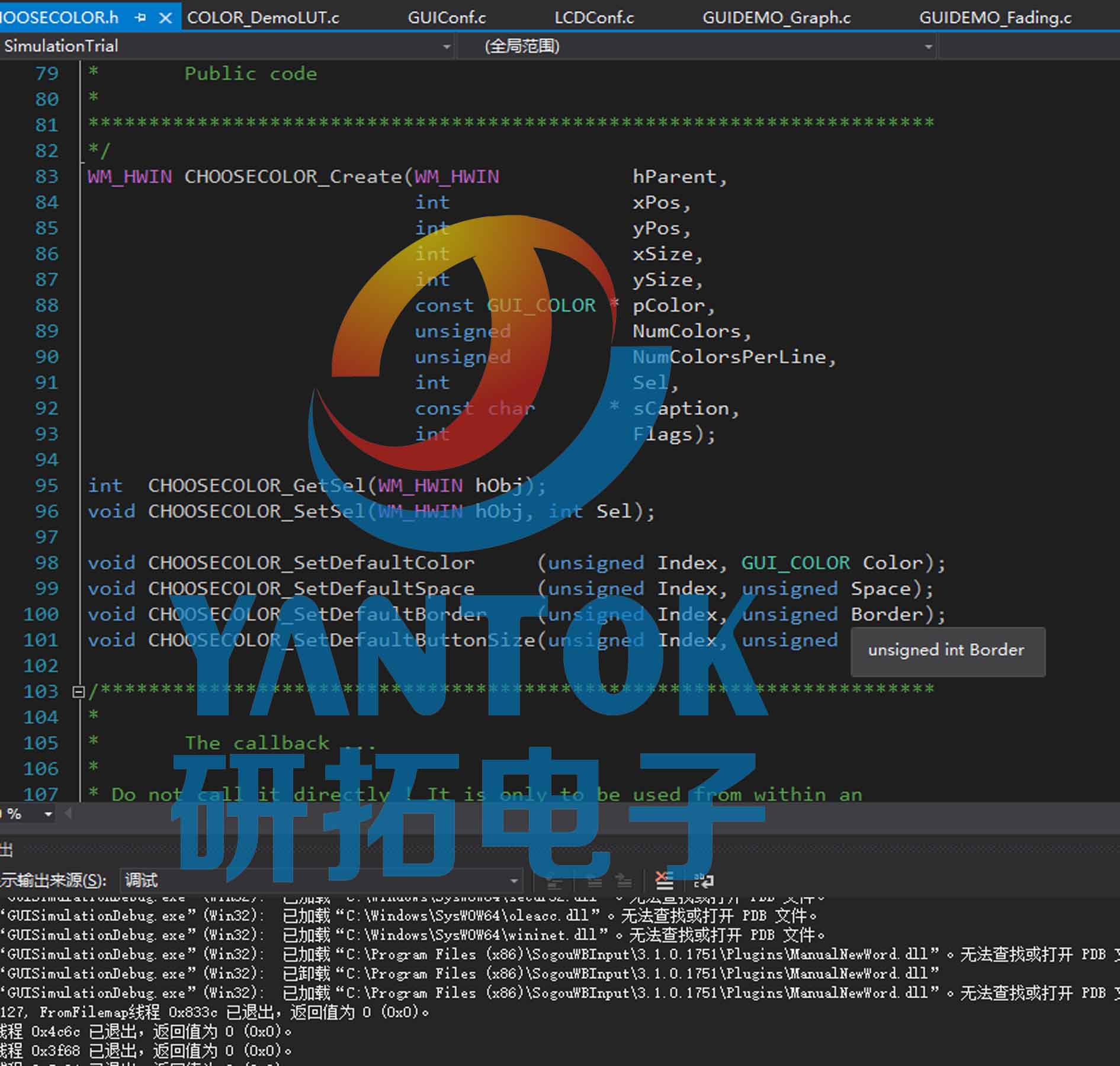Switch to the LCDConf.c tab
1120x1066 pixels.
click(594, 18)
